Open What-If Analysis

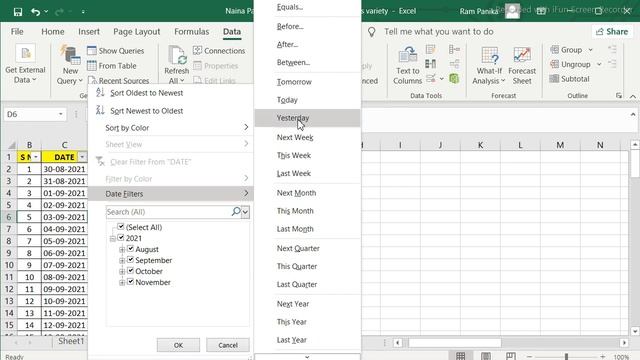(x=489, y=65)
